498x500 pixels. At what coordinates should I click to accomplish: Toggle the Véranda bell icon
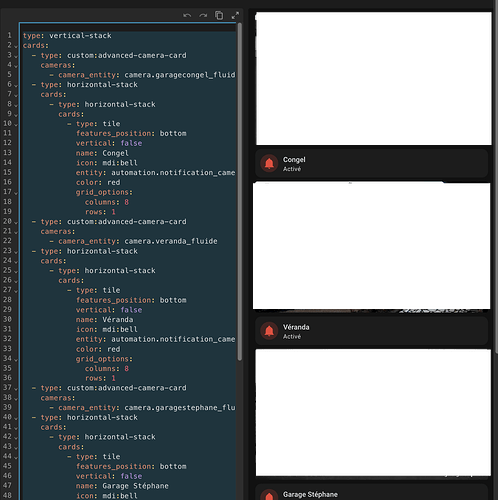(x=269, y=331)
